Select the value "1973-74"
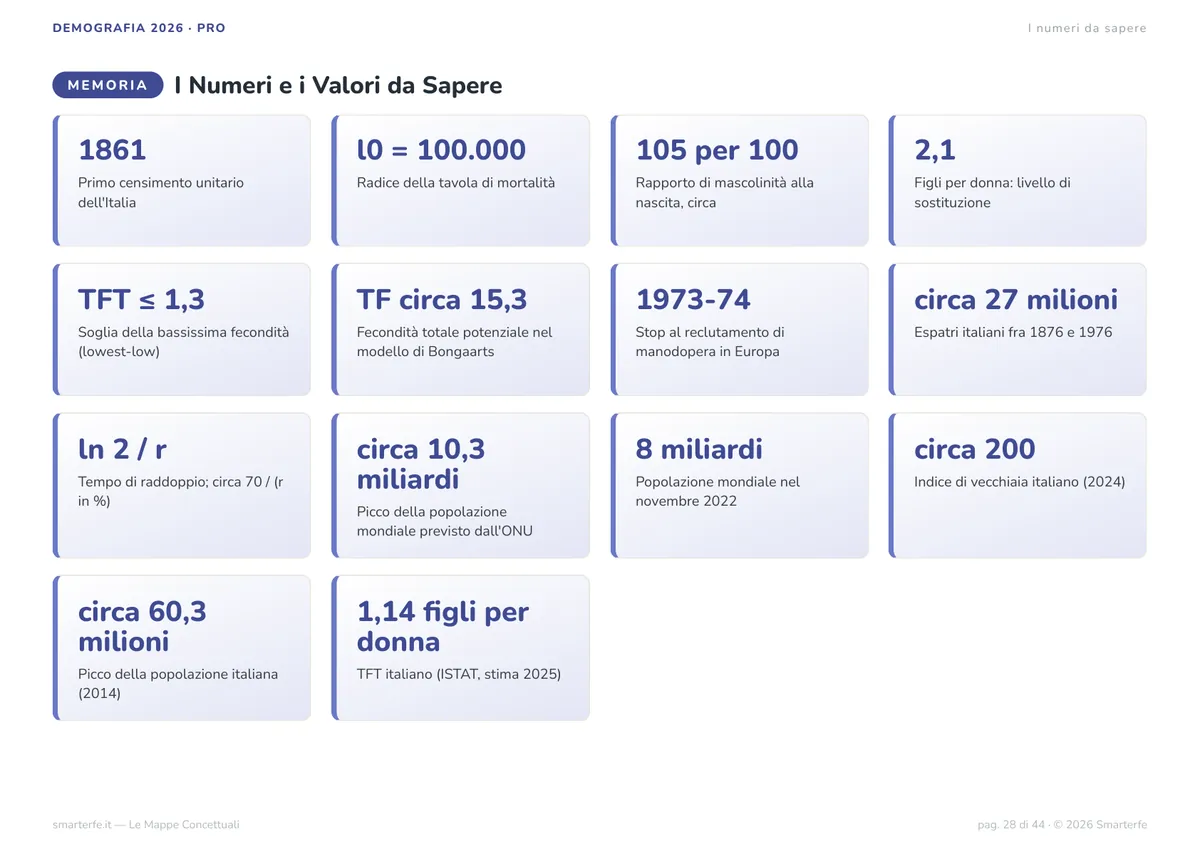The height and width of the screenshot is (849, 1200). [x=693, y=300]
